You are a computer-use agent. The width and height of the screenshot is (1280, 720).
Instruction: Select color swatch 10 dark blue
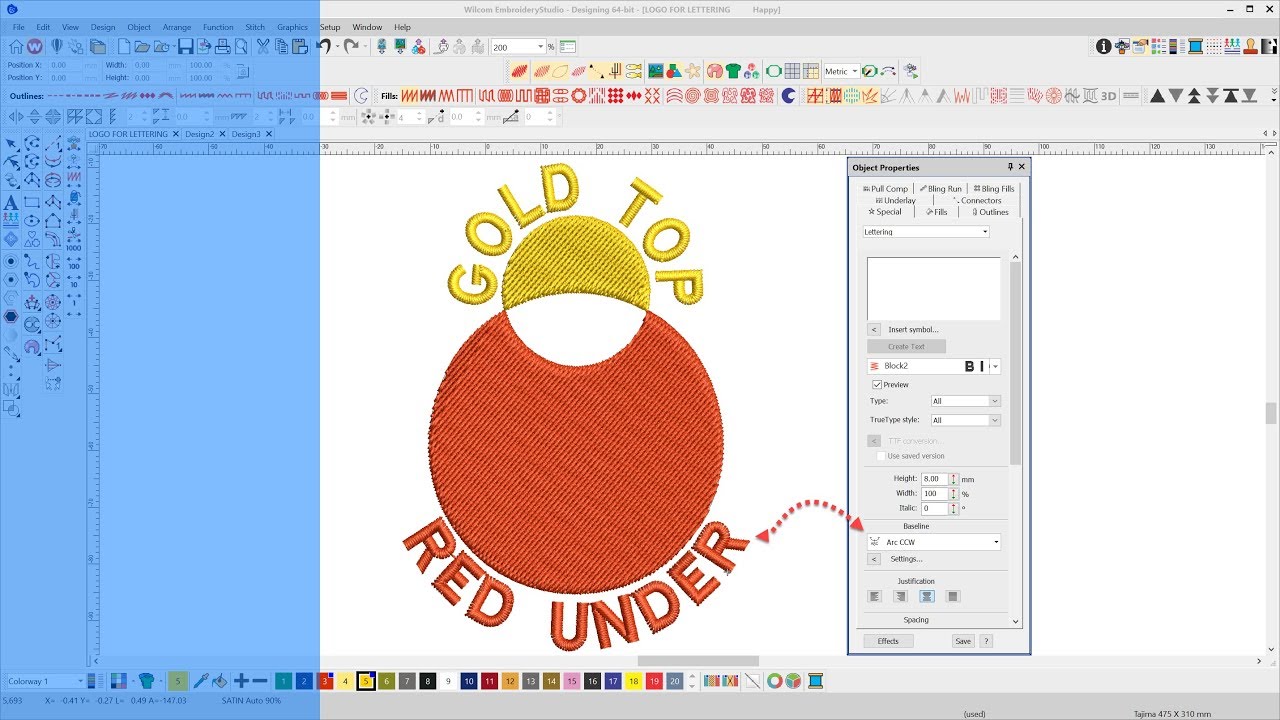468,681
